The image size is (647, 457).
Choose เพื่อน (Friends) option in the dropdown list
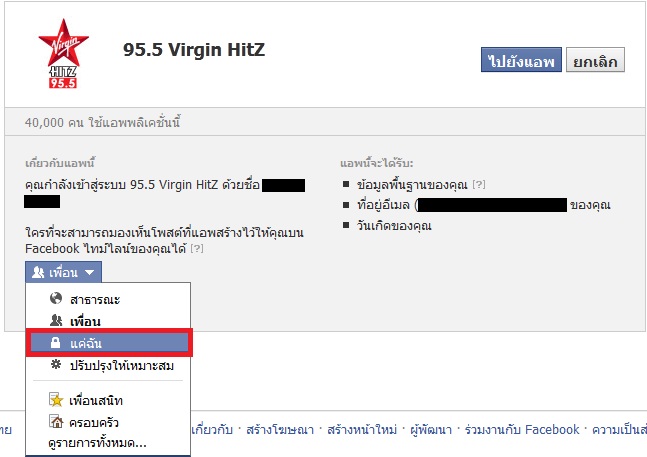tap(108, 321)
